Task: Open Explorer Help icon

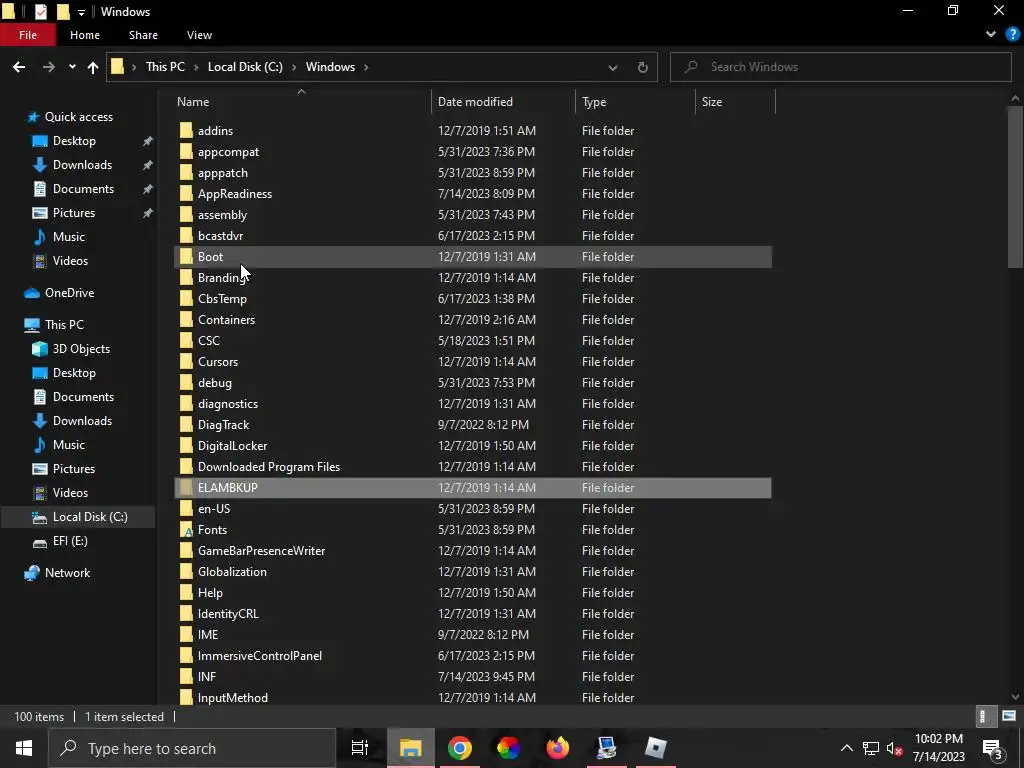Action: pyautogui.click(x=1012, y=34)
